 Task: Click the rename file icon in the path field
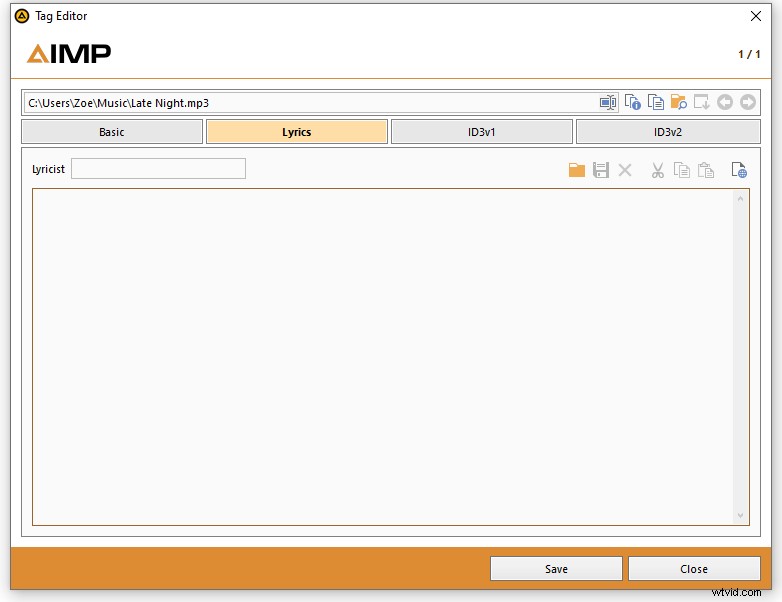(x=607, y=102)
